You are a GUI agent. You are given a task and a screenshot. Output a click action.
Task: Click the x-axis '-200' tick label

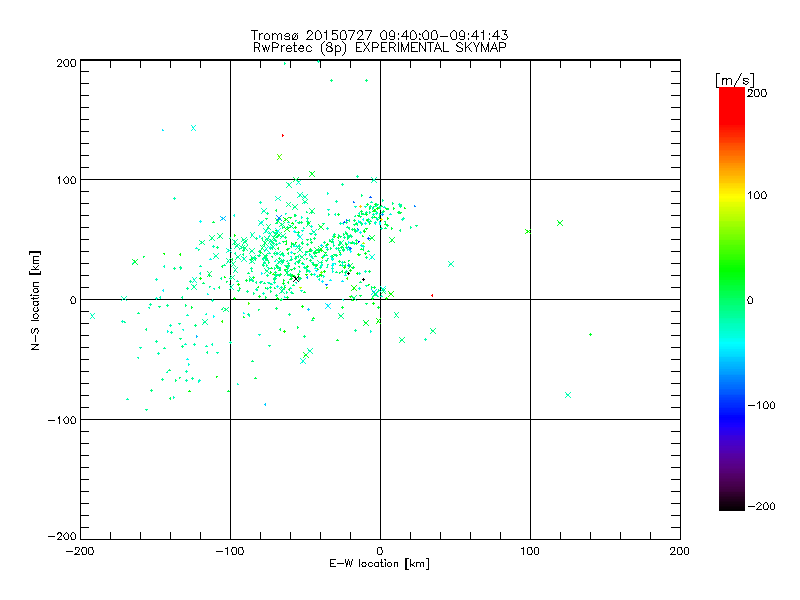point(80,551)
